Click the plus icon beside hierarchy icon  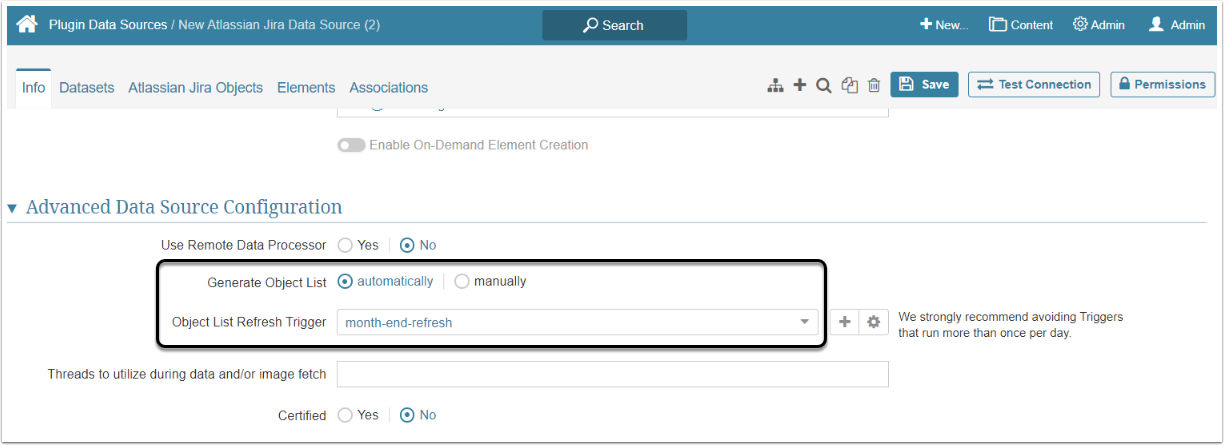[x=799, y=85]
